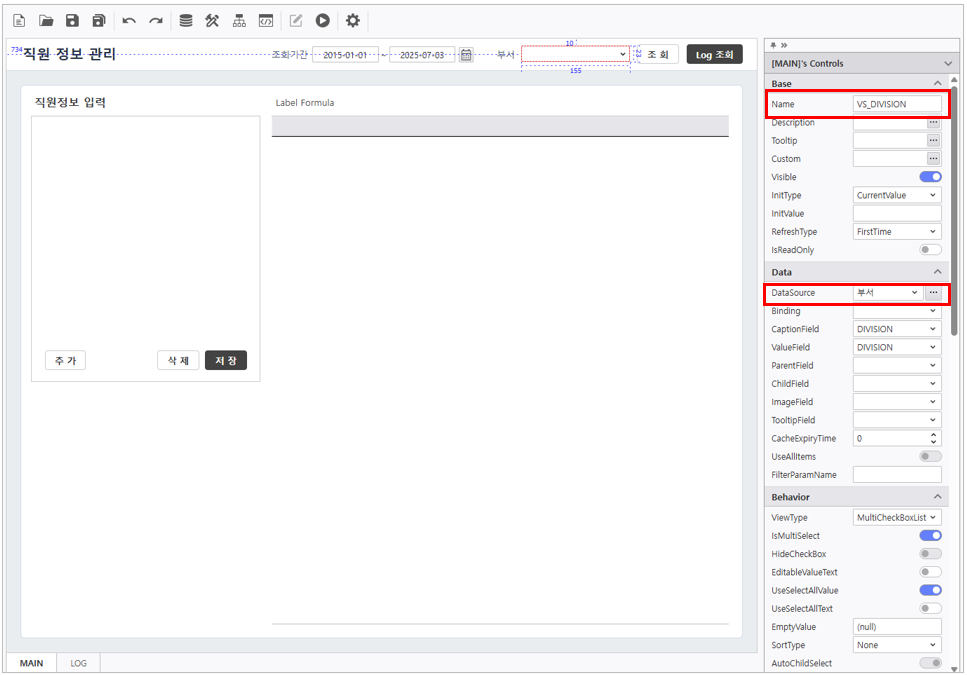Run the report with the play icon
The height and width of the screenshot is (675, 967).
323,20
